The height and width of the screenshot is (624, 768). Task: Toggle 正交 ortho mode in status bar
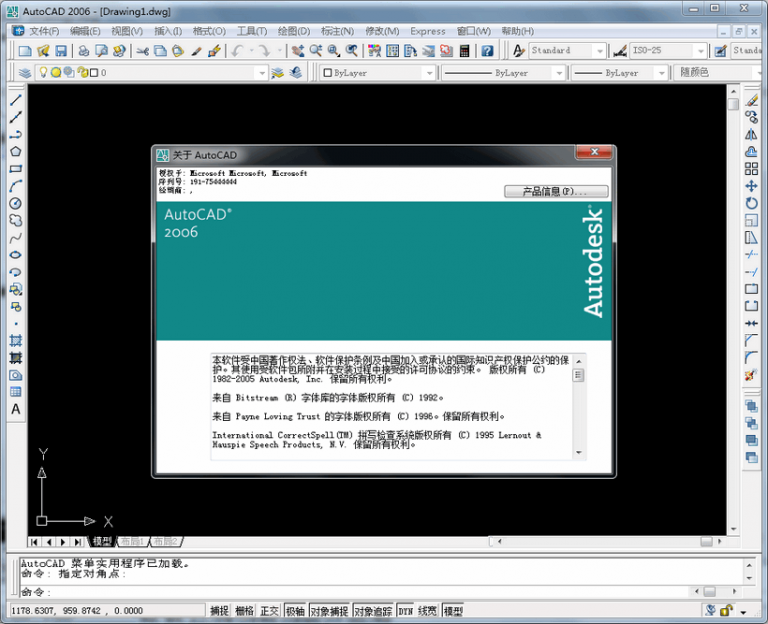[269, 610]
